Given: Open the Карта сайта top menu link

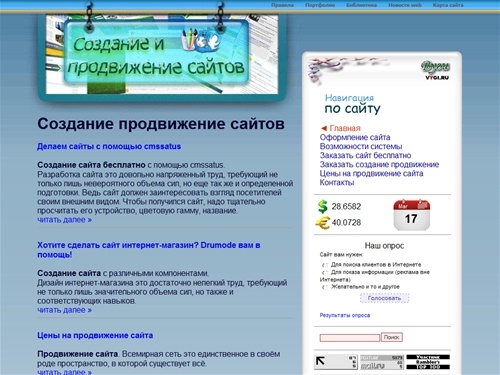Looking at the screenshot, I should (448, 5).
